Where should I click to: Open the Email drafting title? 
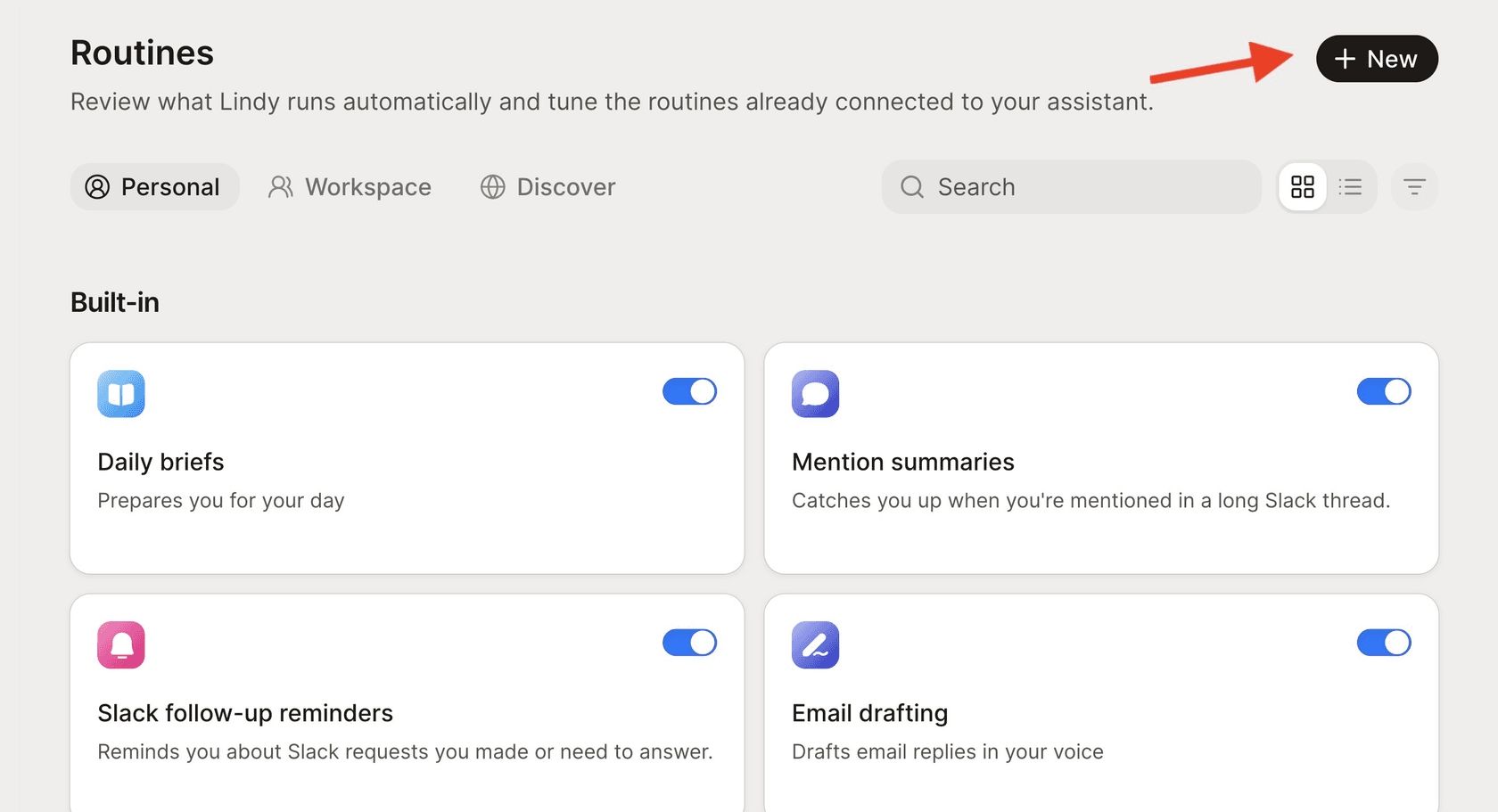[x=869, y=713]
